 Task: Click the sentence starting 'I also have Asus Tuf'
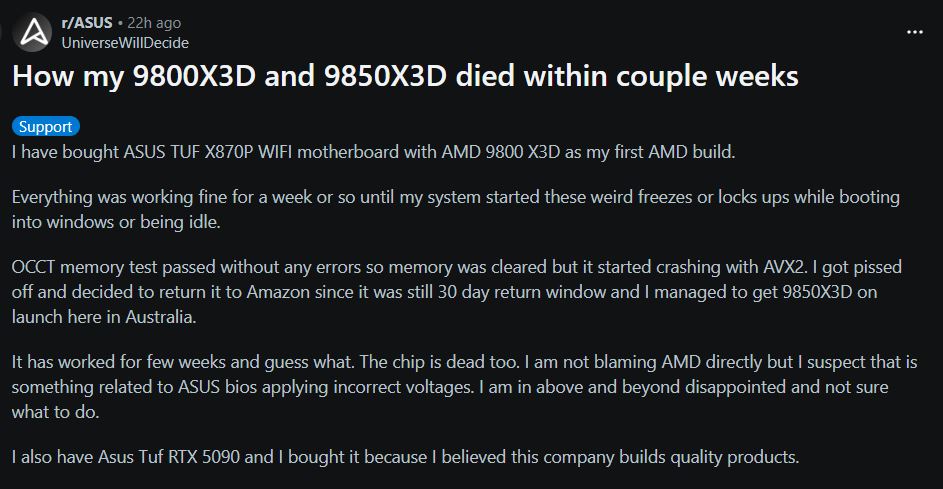[405, 458]
